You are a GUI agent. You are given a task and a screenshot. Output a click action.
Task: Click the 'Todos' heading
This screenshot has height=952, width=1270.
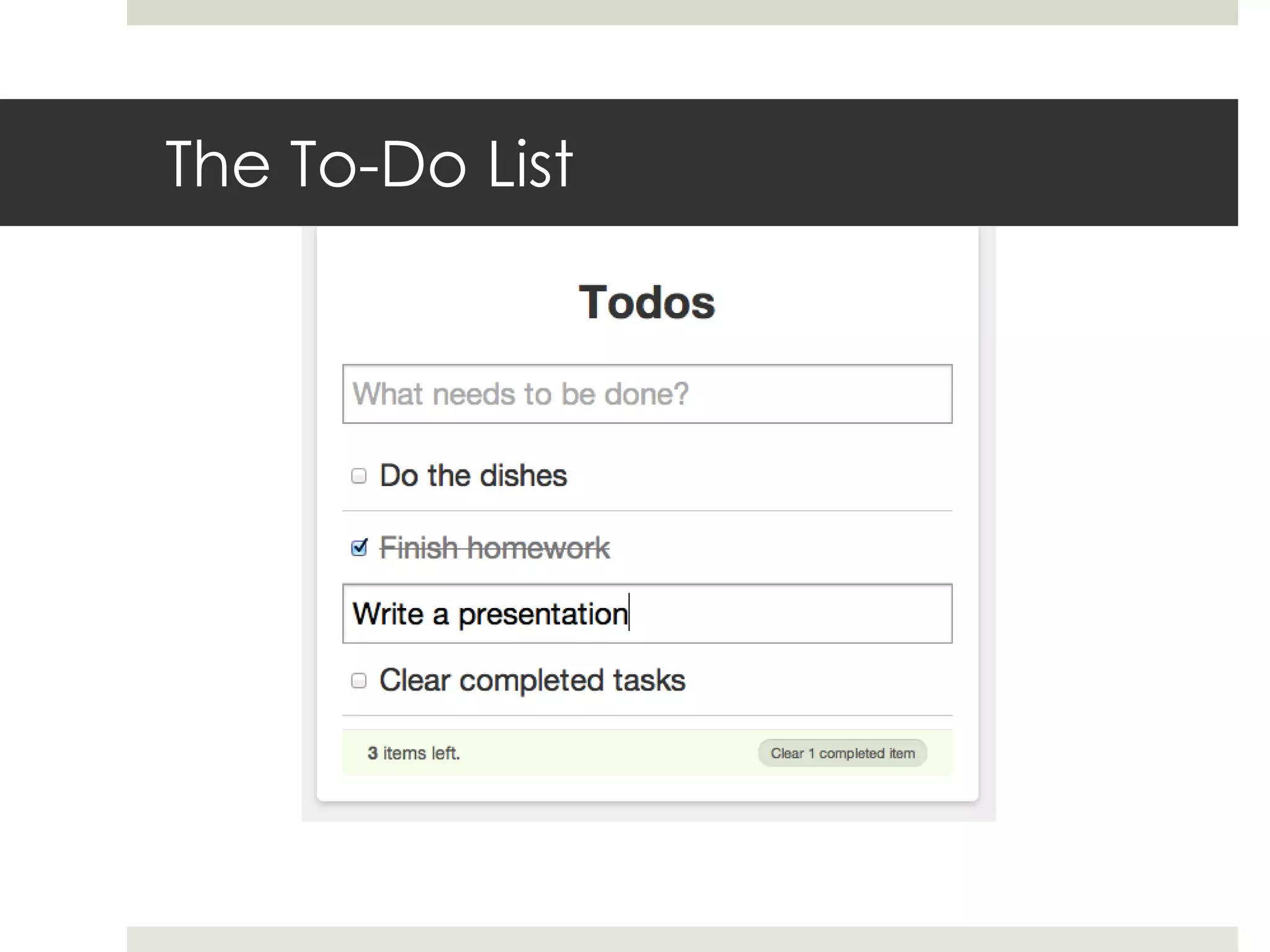(647, 302)
